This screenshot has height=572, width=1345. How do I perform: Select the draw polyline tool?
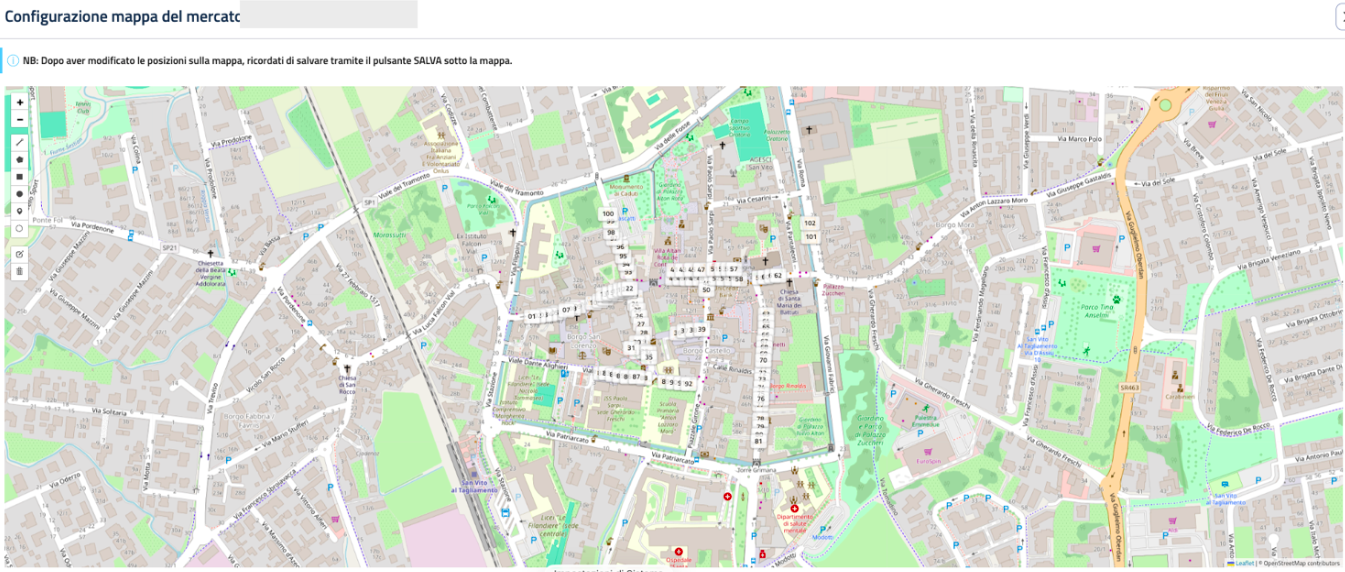[x=20, y=143]
